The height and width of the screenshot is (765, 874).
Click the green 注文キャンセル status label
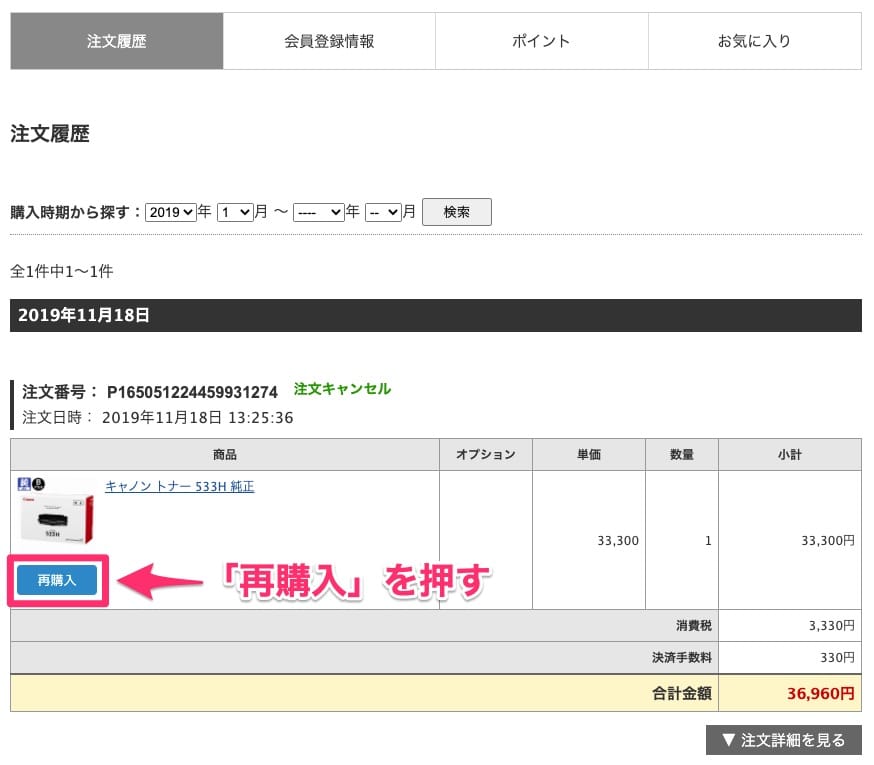click(x=342, y=389)
